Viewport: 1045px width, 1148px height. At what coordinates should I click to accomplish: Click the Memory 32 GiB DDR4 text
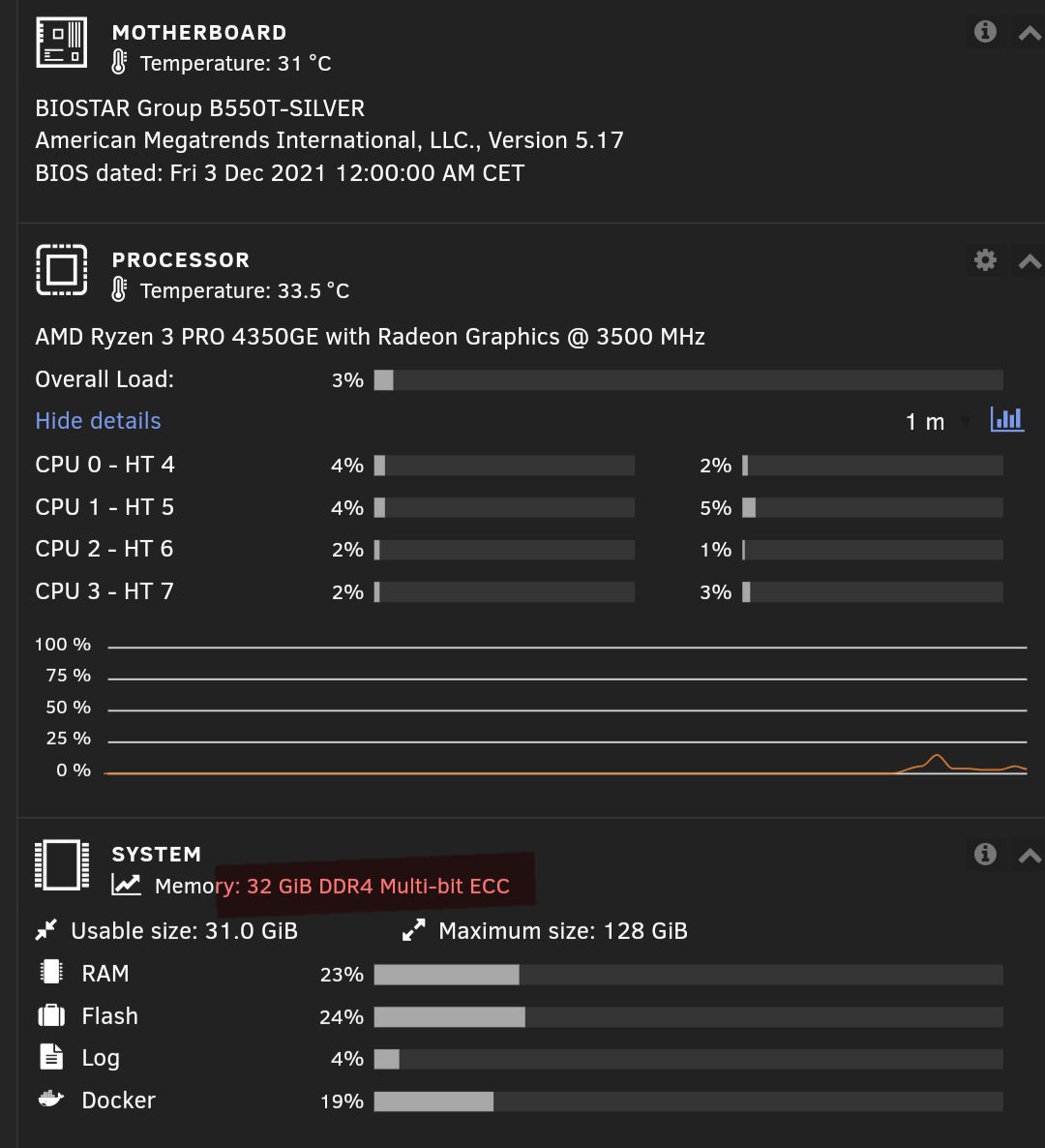pyautogui.click(x=377, y=886)
